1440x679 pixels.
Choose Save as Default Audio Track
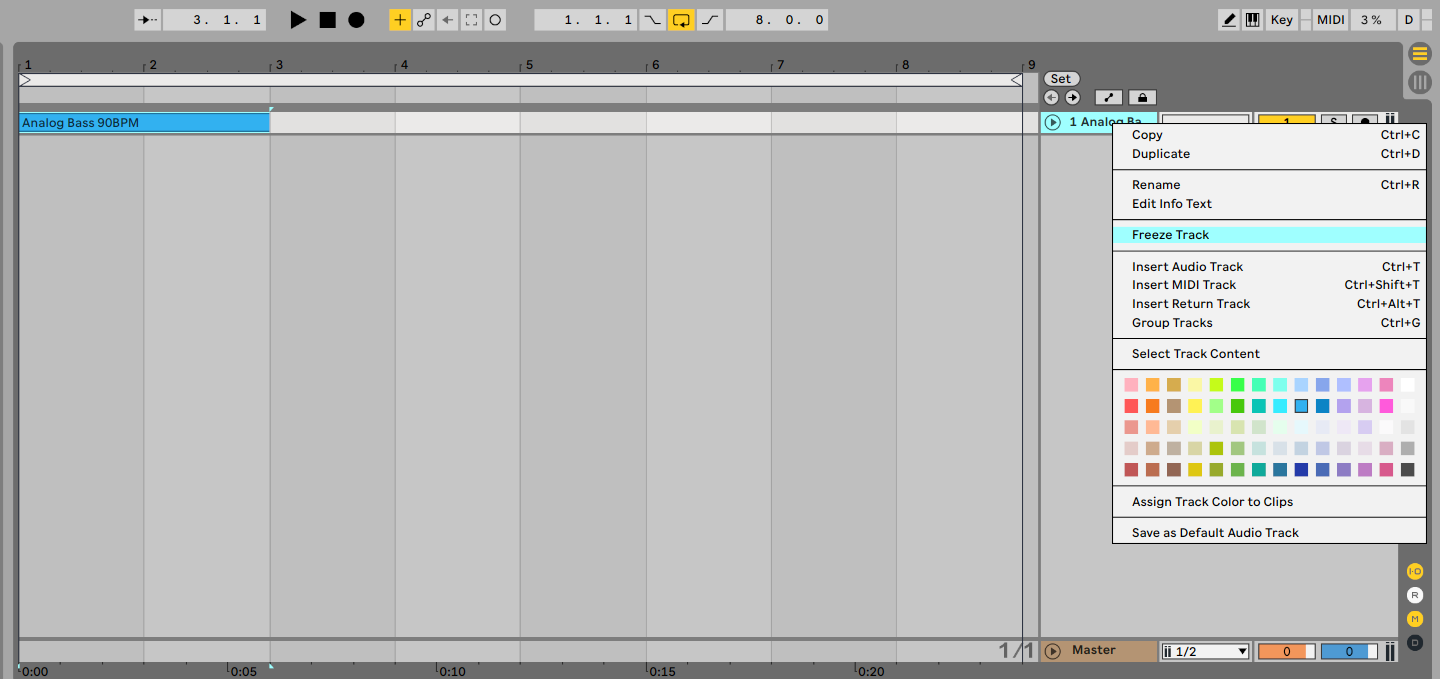coord(1269,533)
